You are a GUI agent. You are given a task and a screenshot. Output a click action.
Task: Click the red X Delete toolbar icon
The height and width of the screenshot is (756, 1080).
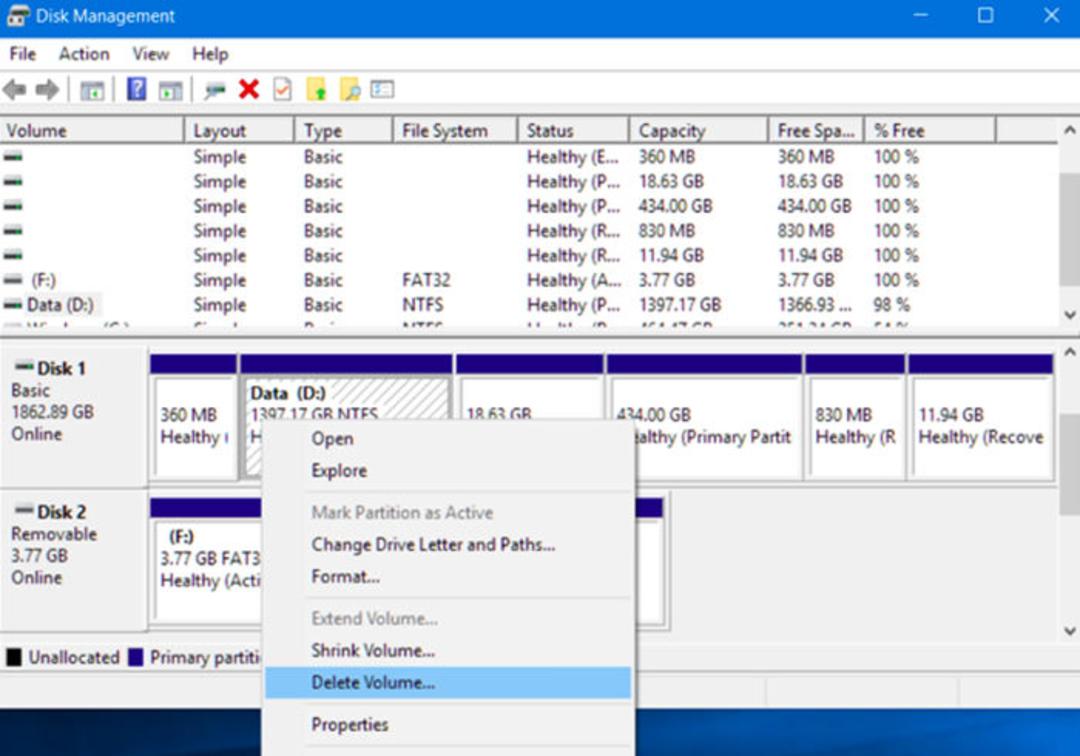coord(249,90)
